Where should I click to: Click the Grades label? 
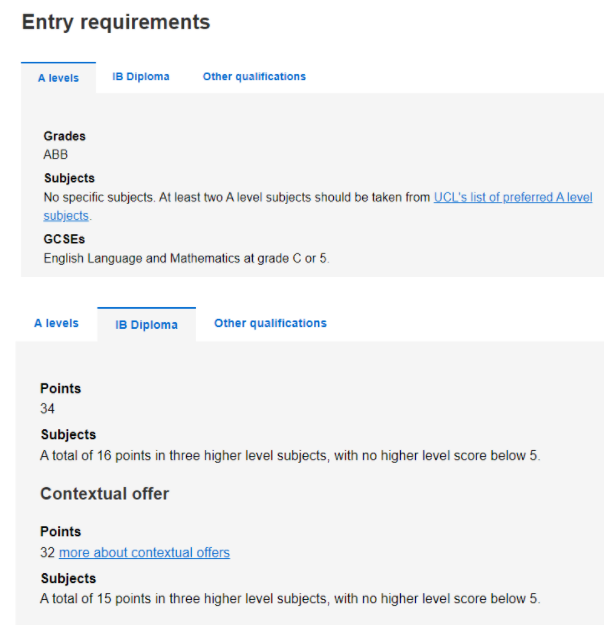[x=64, y=136]
